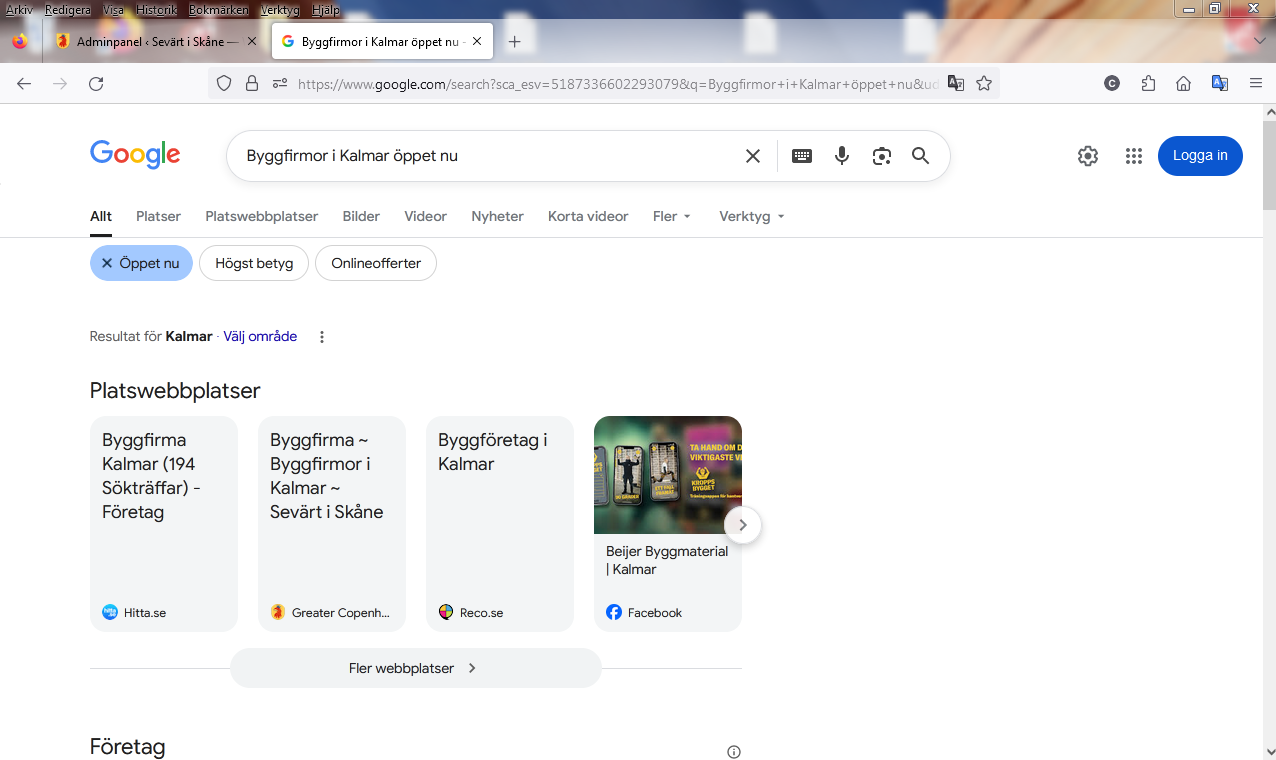Clear the search query with X icon

[753, 156]
